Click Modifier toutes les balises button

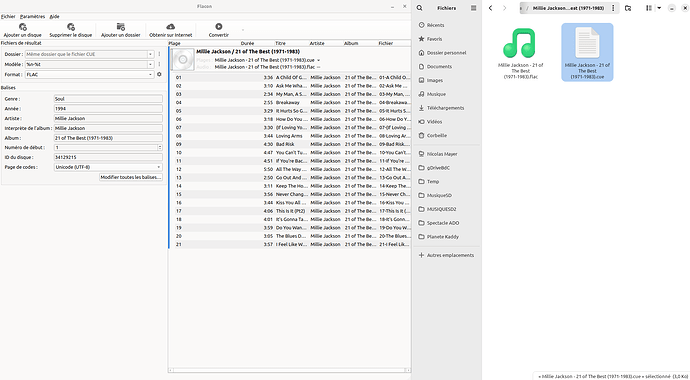(x=131, y=177)
